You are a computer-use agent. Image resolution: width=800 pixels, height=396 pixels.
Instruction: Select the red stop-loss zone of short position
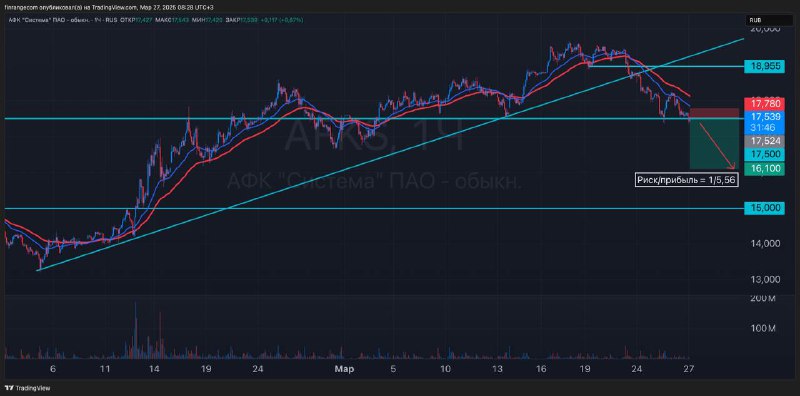714,114
